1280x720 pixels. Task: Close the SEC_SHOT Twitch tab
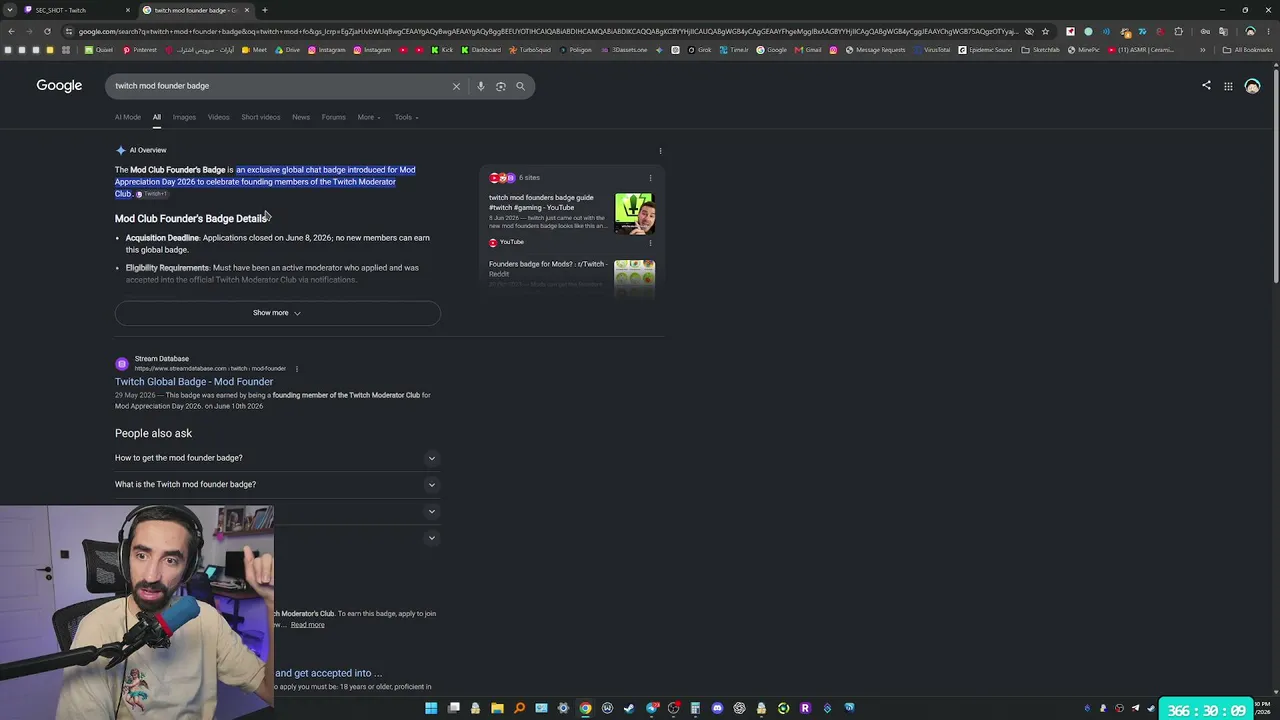pyautogui.click(x=127, y=10)
